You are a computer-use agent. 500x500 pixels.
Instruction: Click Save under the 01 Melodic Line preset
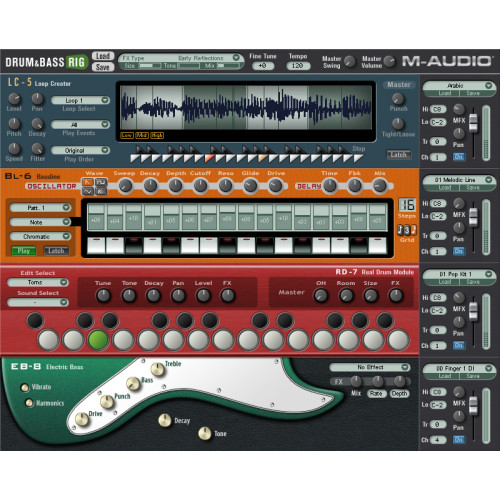point(473,188)
